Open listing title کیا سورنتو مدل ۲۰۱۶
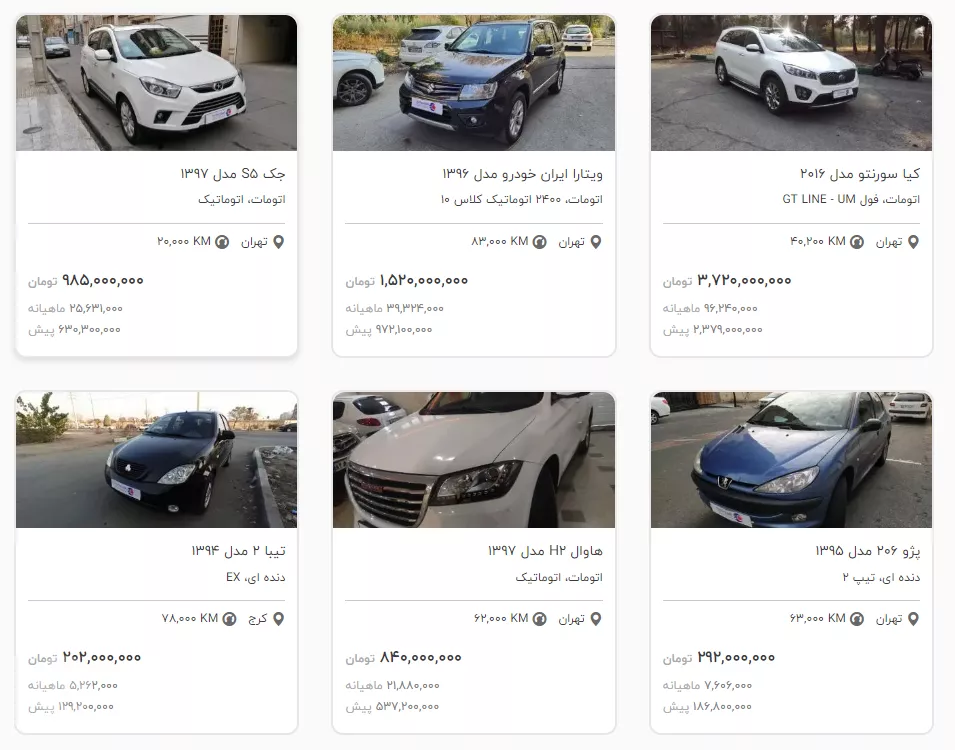Image resolution: width=955 pixels, height=750 pixels. tap(860, 174)
